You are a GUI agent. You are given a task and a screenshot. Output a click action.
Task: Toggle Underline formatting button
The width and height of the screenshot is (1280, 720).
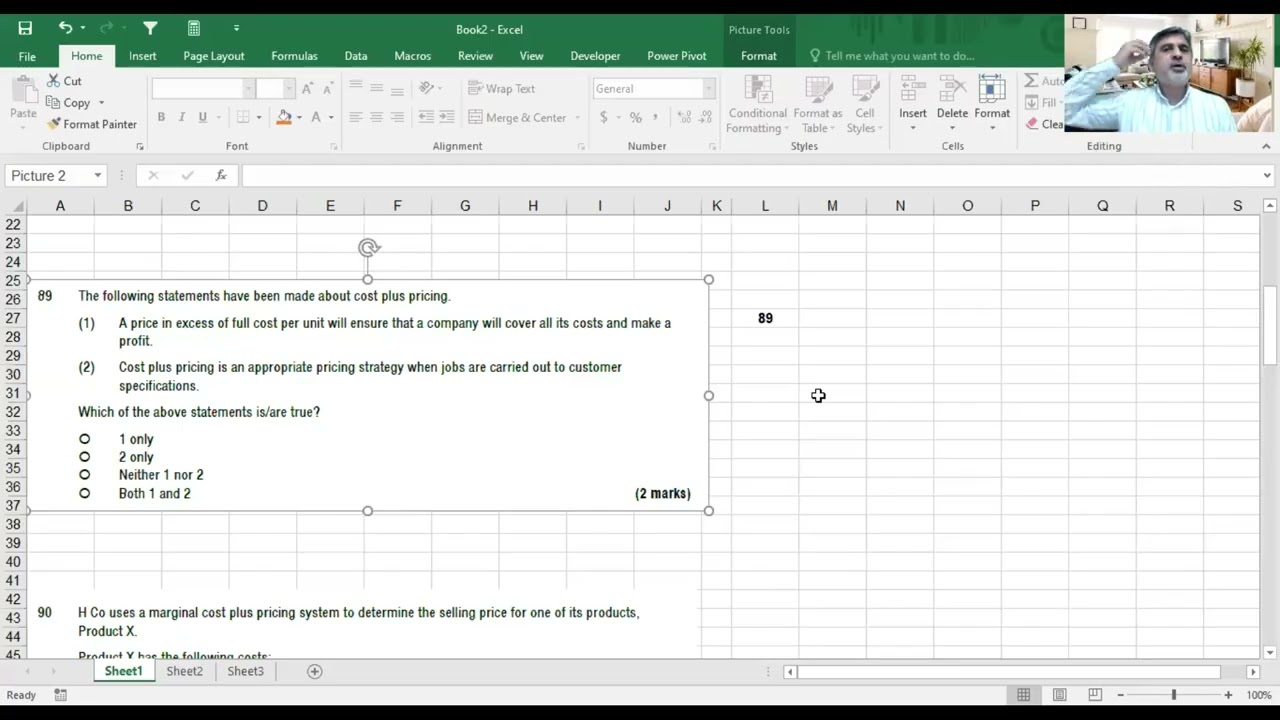(202, 117)
